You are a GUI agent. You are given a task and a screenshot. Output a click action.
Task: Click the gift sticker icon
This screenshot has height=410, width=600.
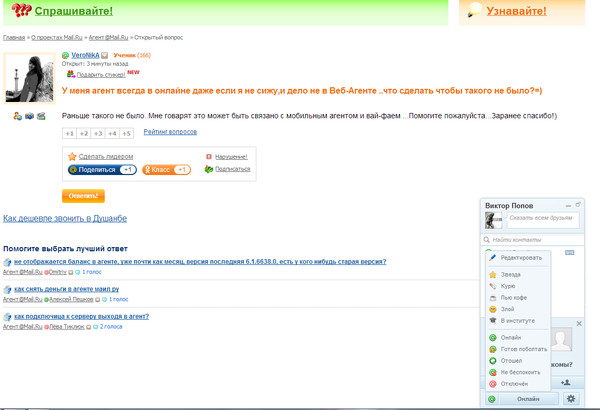71,74
